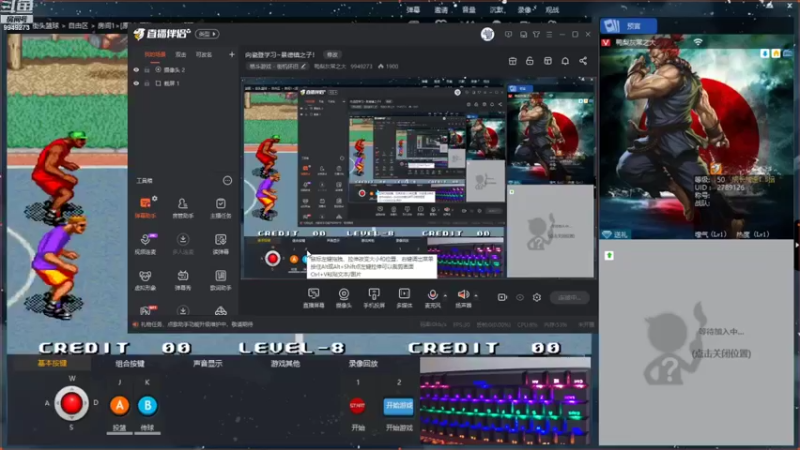This screenshot has height=450, width=800.
Task: Click the 修改 button next to the stream title
Action: pyautogui.click(x=332, y=55)
